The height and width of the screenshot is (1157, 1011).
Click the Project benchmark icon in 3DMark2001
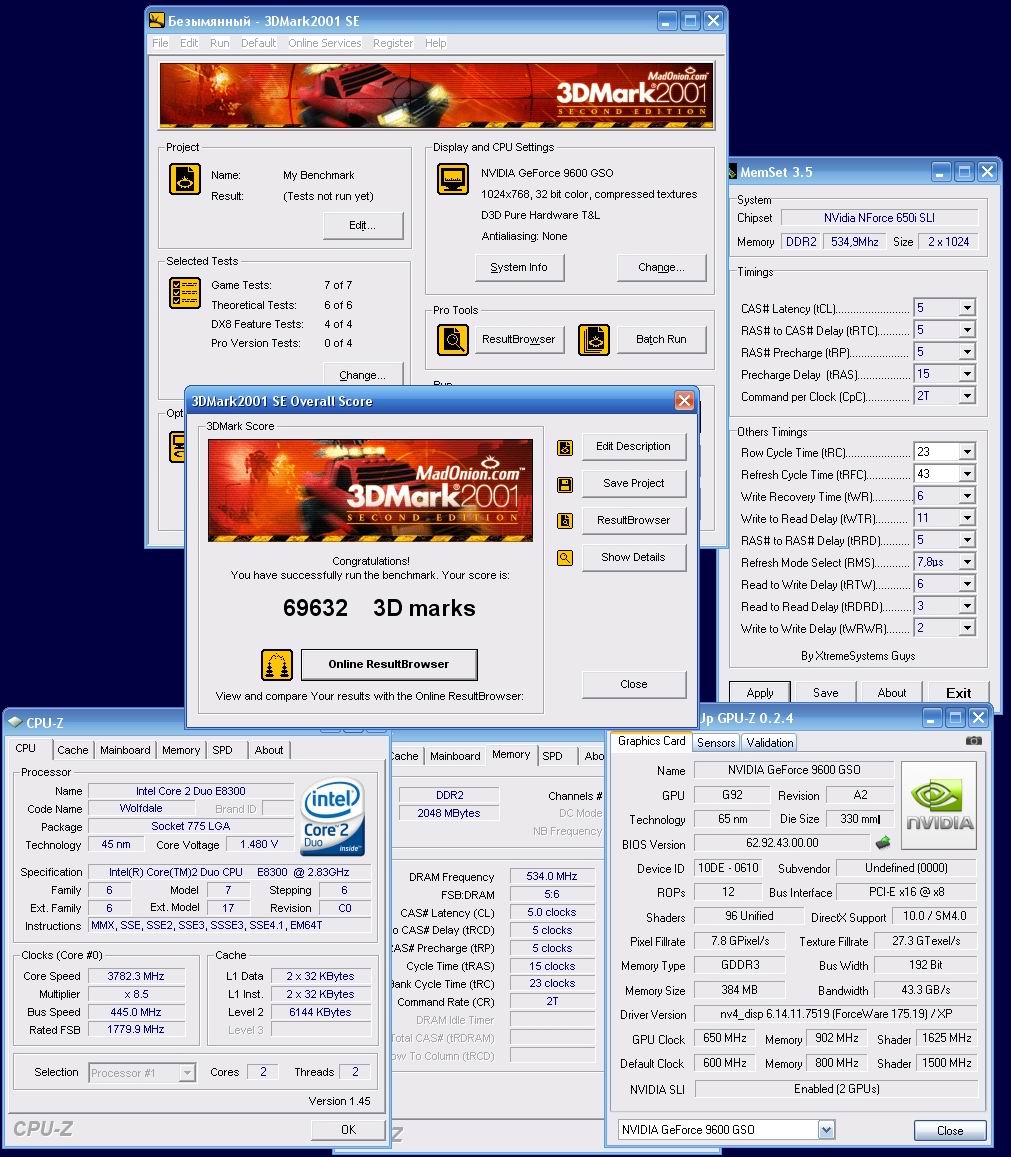pos(184,179)
